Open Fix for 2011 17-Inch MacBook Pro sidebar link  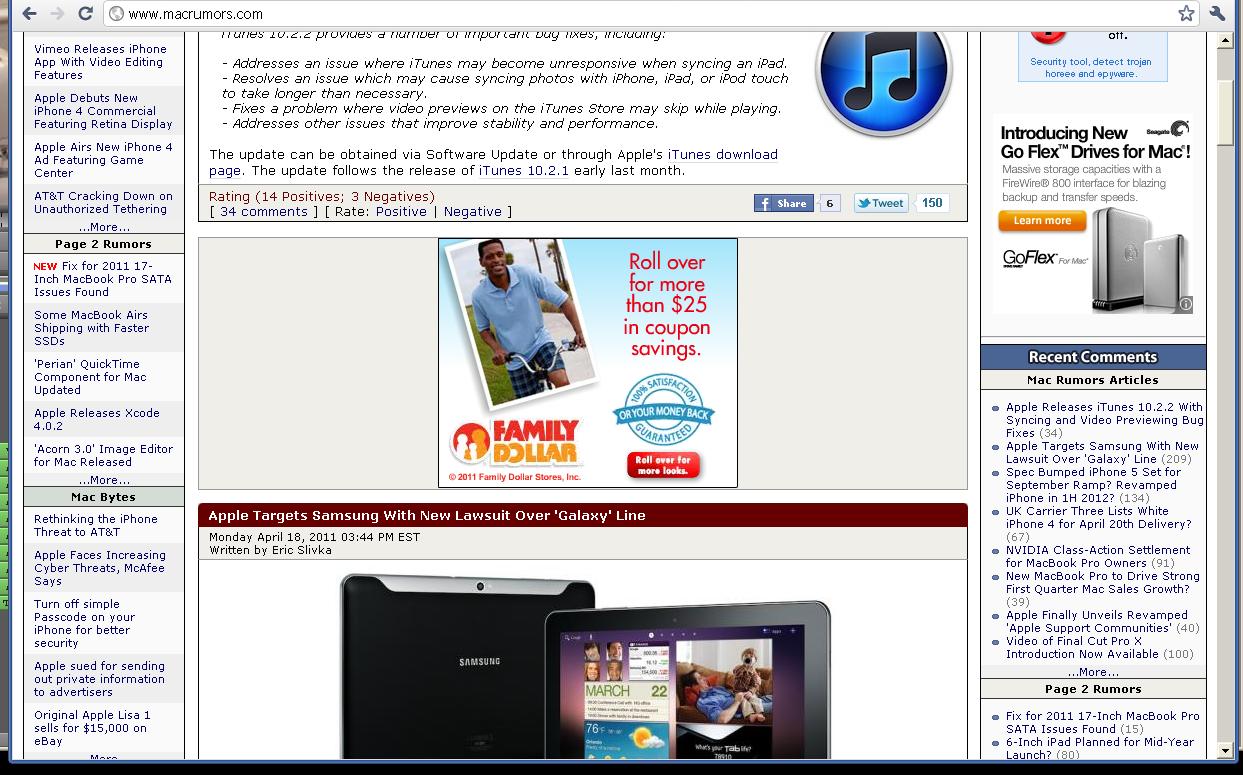pyautogui.click(x=103, y=279)
